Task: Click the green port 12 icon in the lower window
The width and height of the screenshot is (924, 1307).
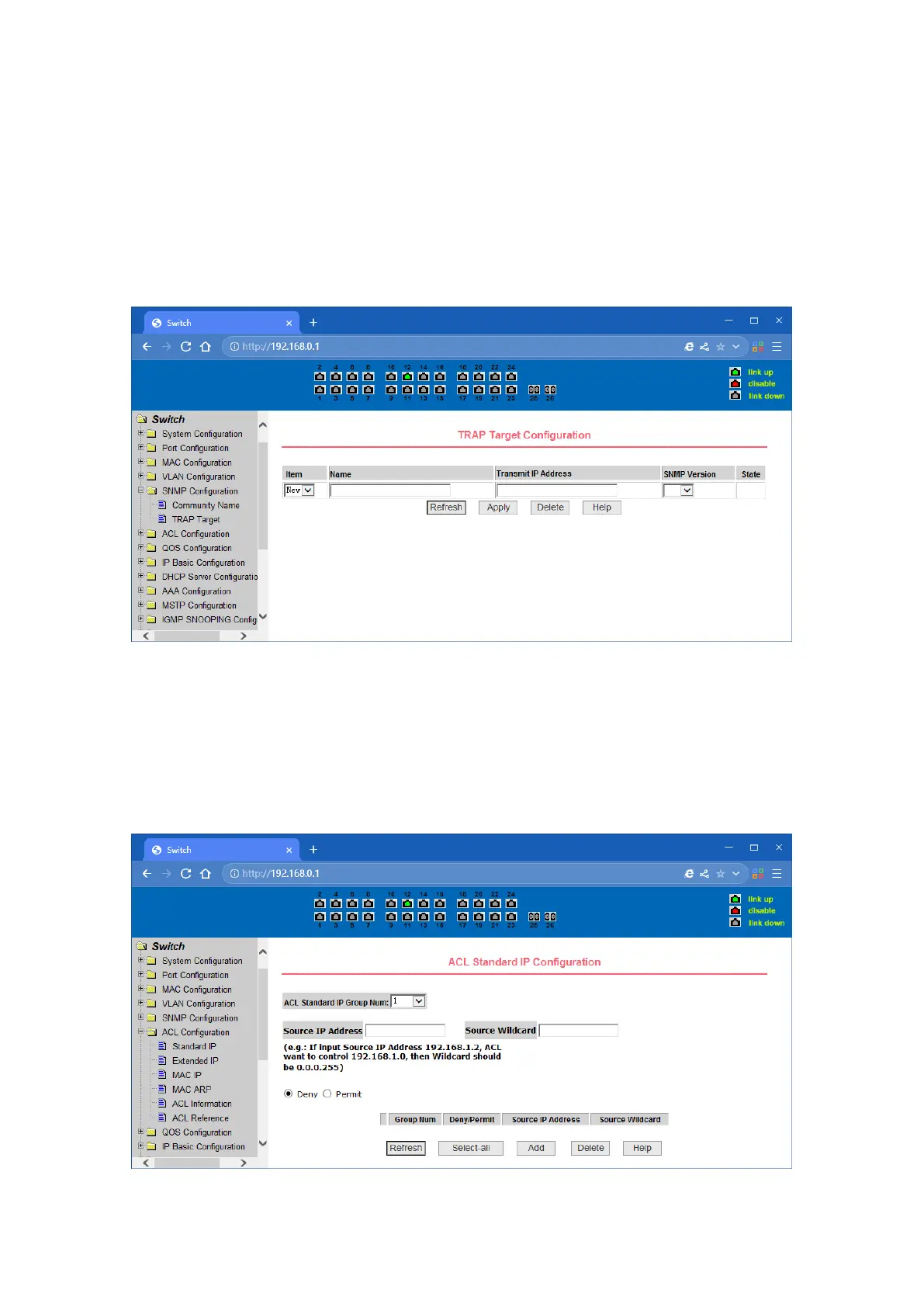Action: click(407, 903)
